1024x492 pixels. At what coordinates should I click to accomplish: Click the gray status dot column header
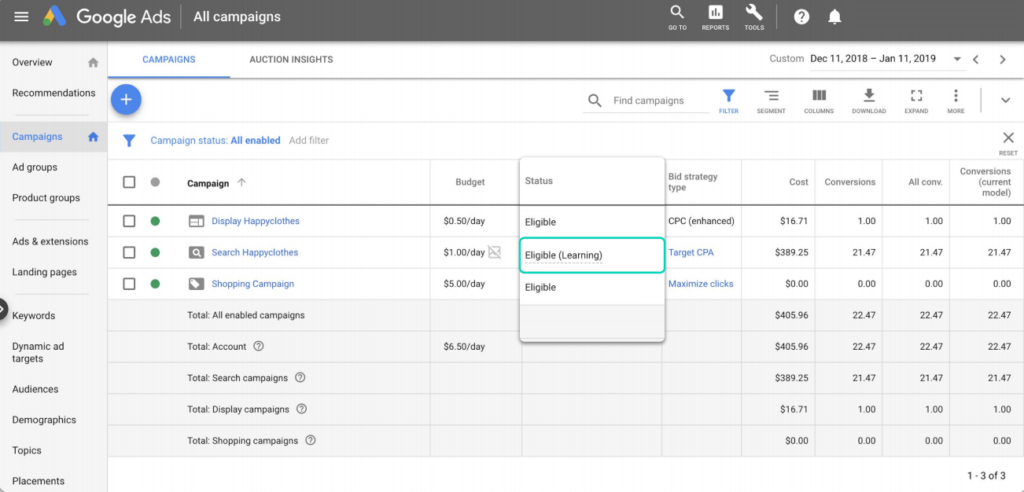(155, 182)
